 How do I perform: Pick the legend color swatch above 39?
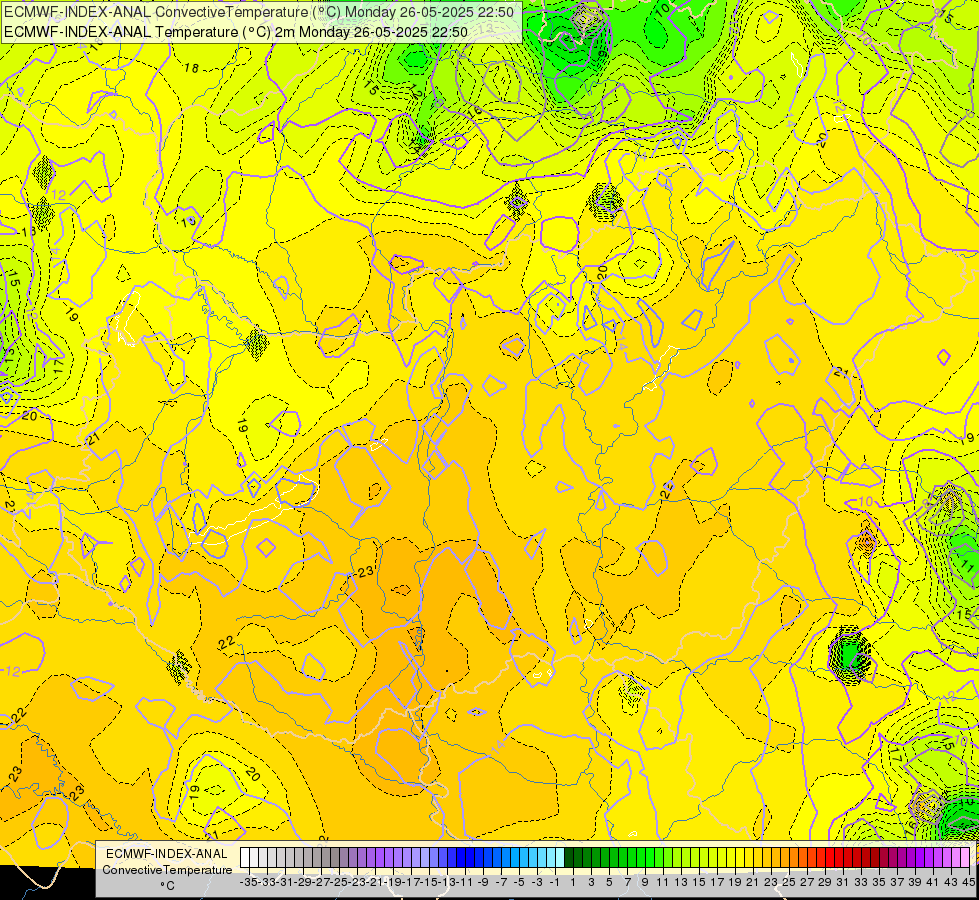coord(910,857)
